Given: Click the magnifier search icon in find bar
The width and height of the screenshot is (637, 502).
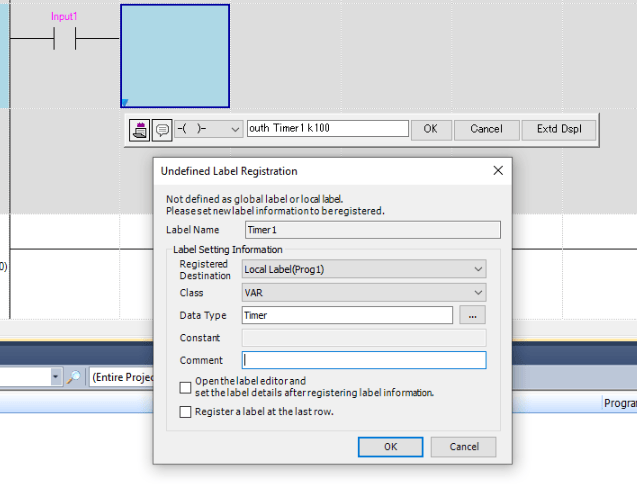Looking at the screenshot, I should tap(74, 377).
